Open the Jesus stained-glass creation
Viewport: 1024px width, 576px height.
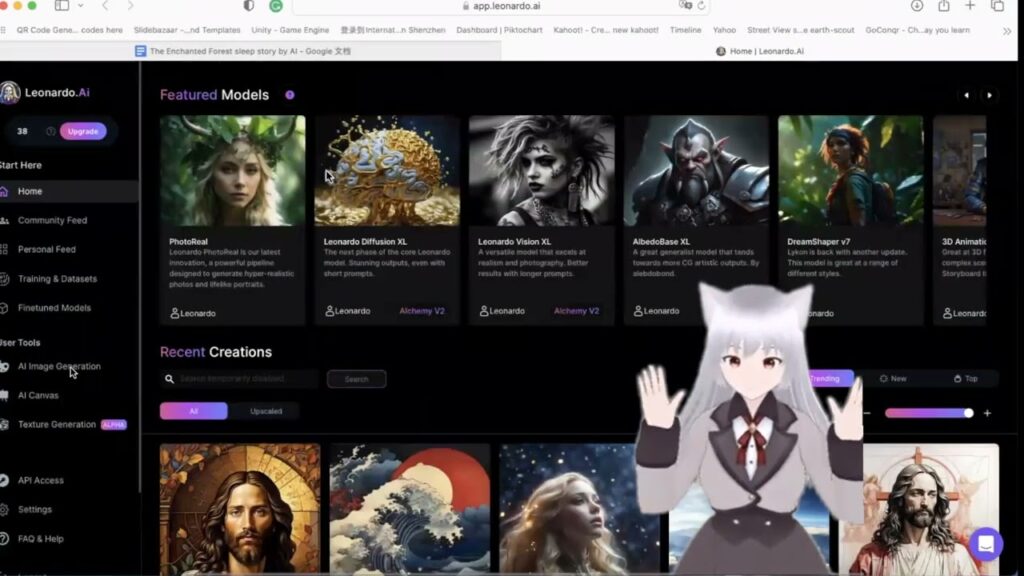[240, 509]
